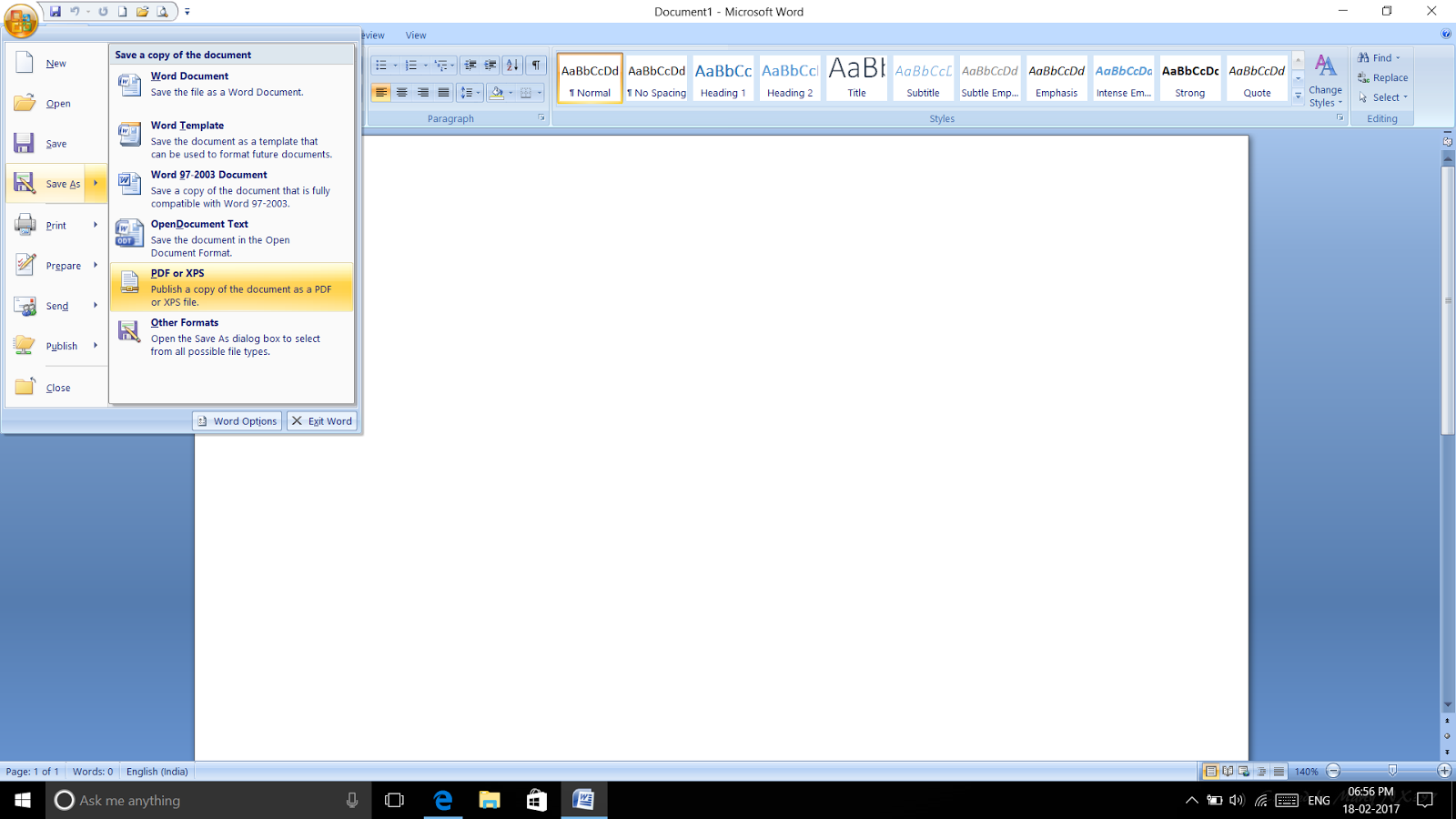Toggle Justify alignment
Screen dimensions: 1456x819
click(443, 92)
